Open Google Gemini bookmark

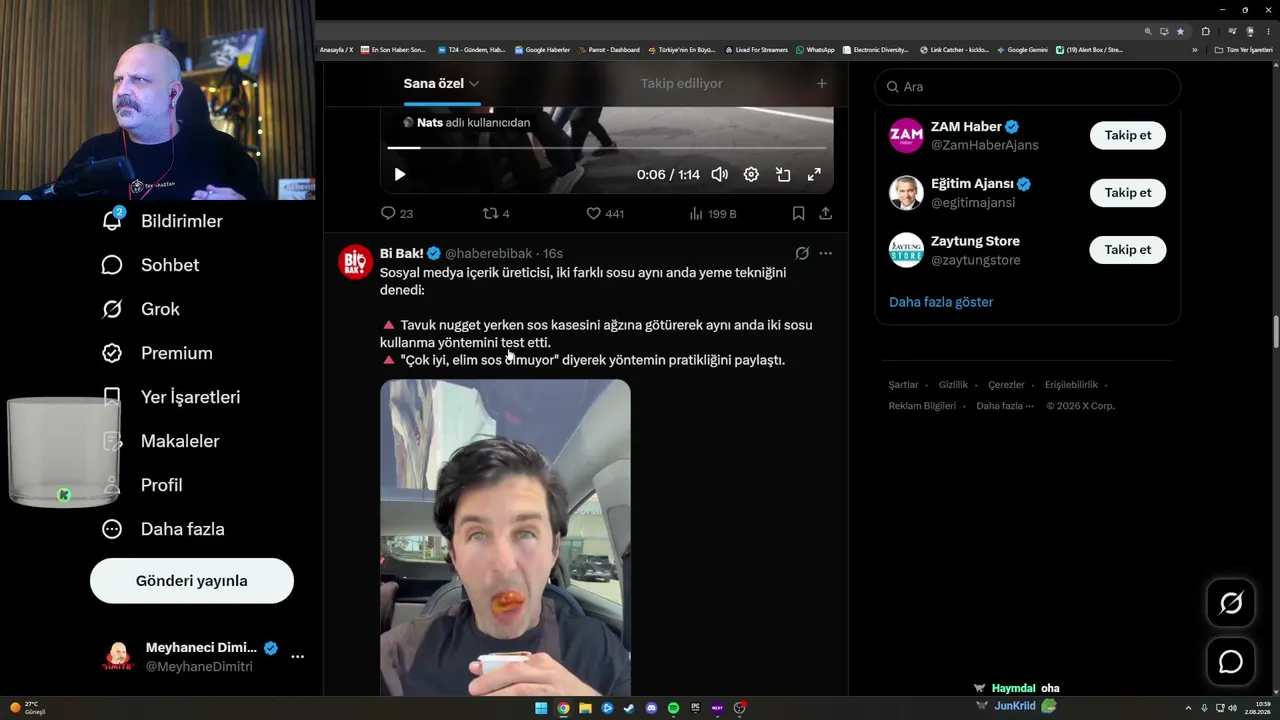pos(1022,50)
